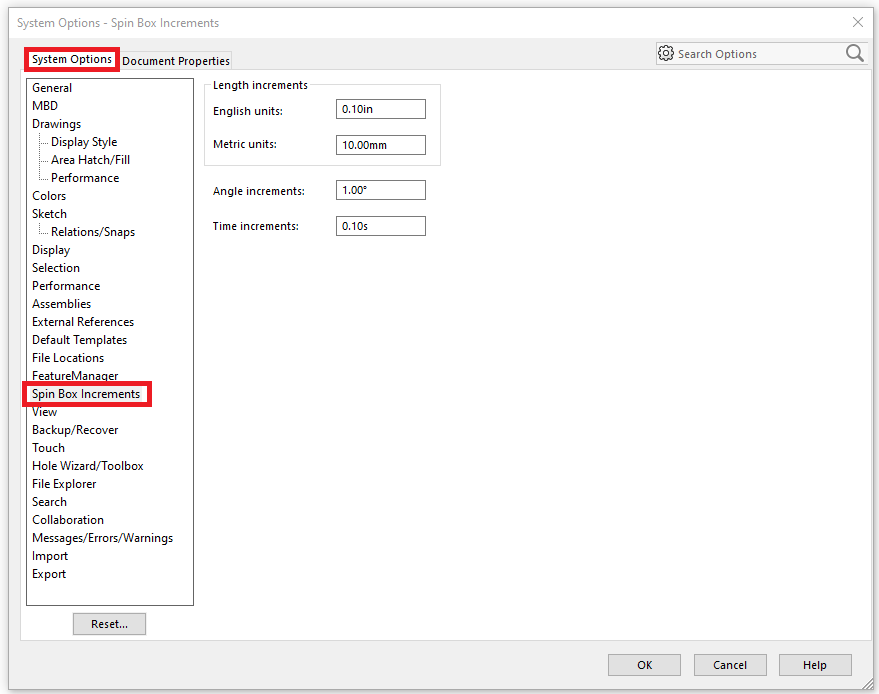Click the search magnifier icon
The image size is (879, 694).
click(854, 53)
